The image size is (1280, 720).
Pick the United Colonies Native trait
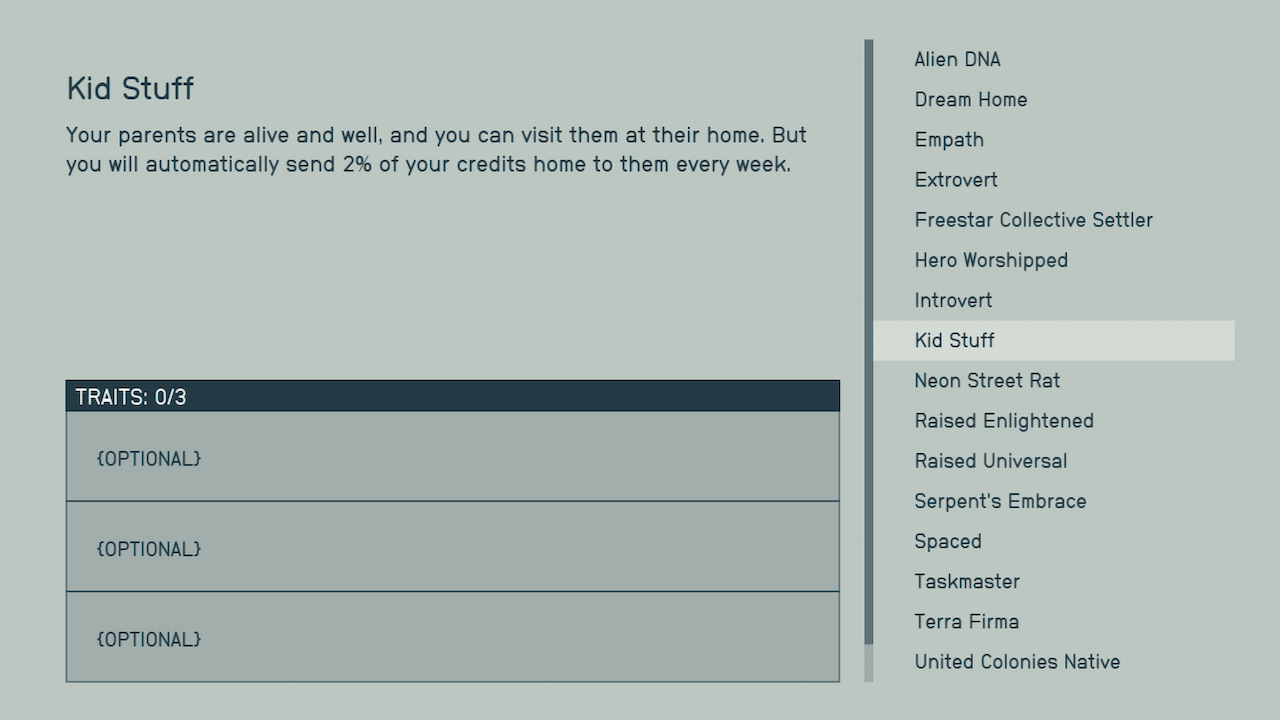click(1017, 662)
